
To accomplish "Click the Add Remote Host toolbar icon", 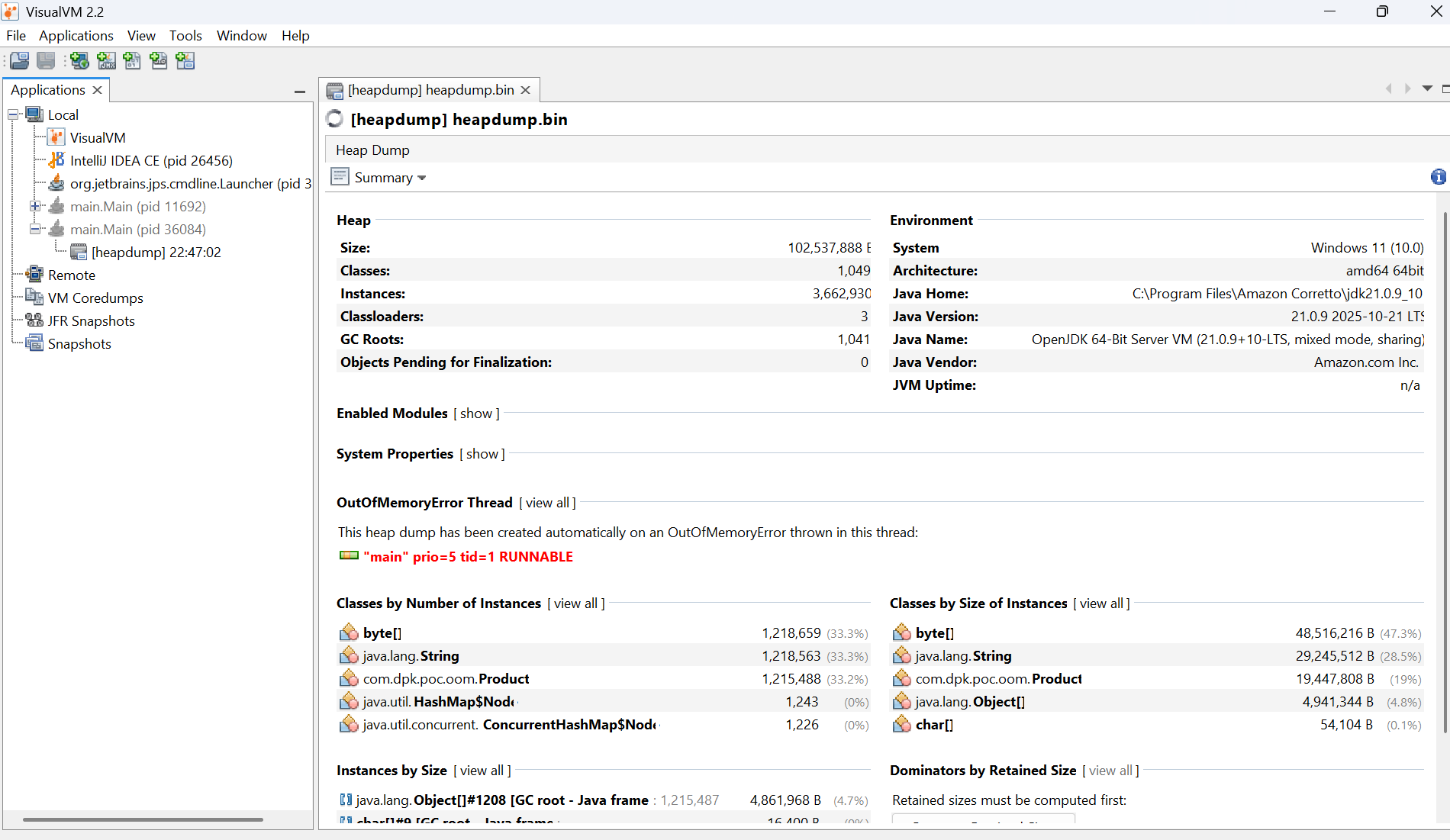I will click(79, 61).
